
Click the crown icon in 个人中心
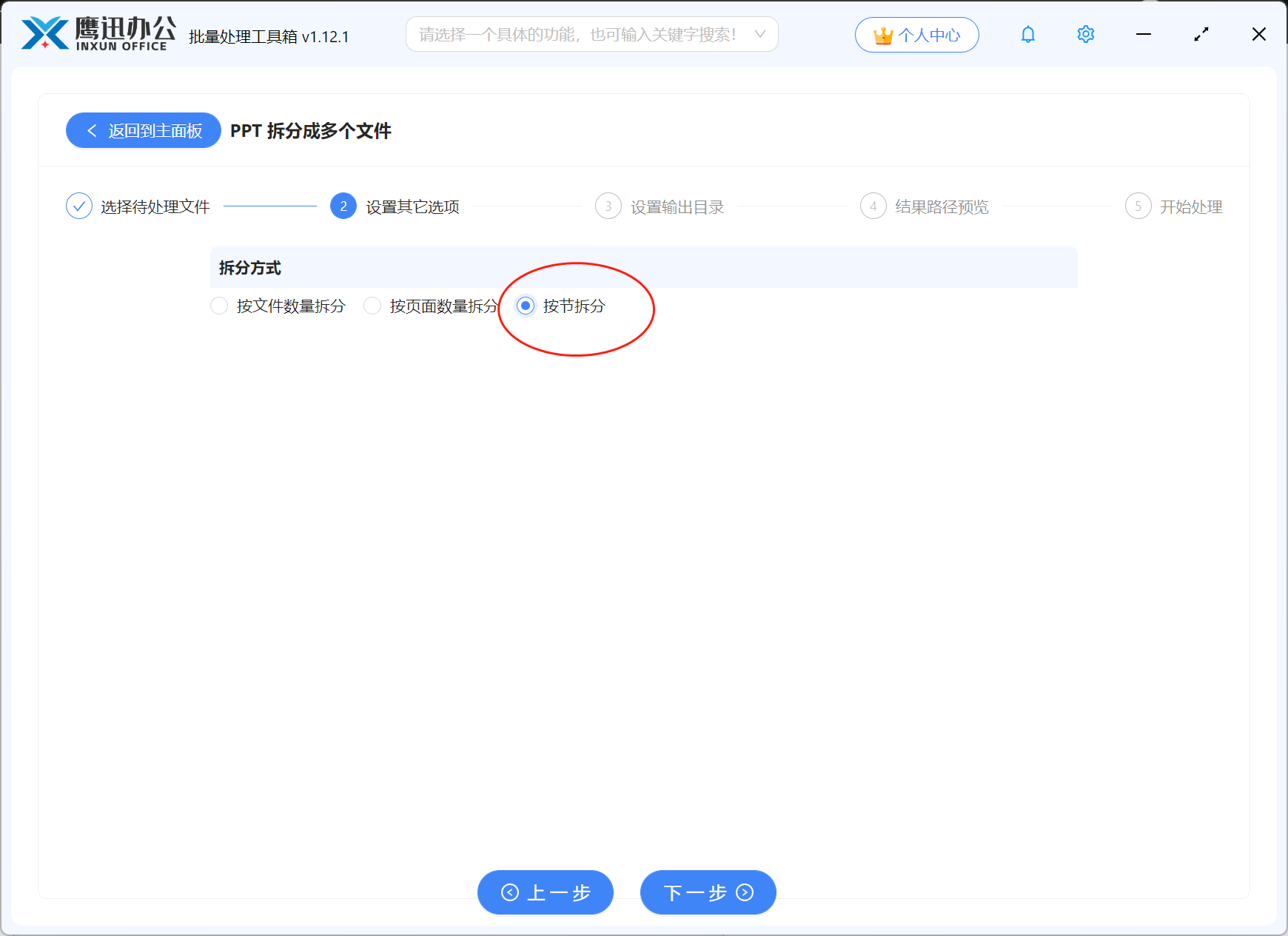click(882, 33)
